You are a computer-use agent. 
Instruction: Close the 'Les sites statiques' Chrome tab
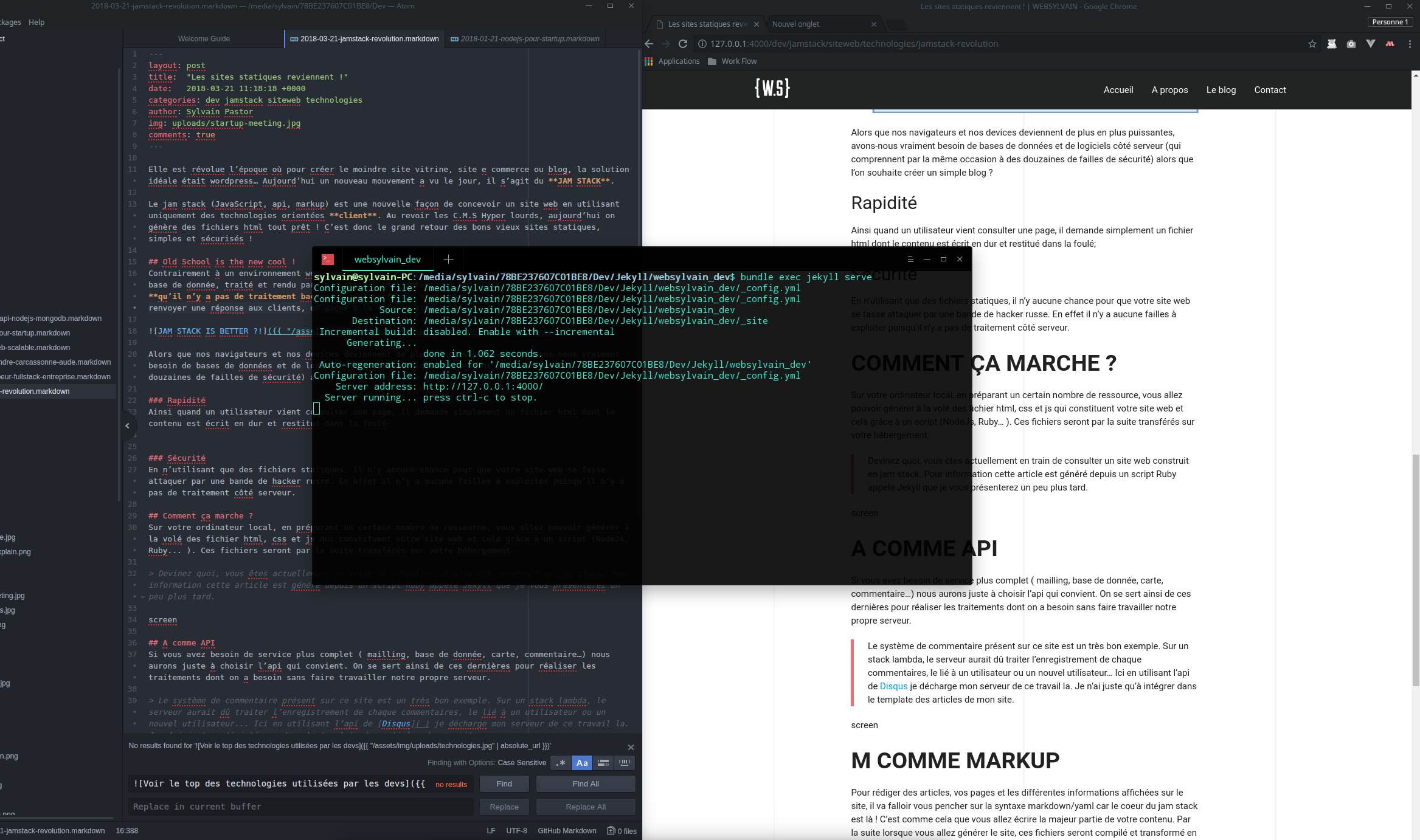point(757,24)
